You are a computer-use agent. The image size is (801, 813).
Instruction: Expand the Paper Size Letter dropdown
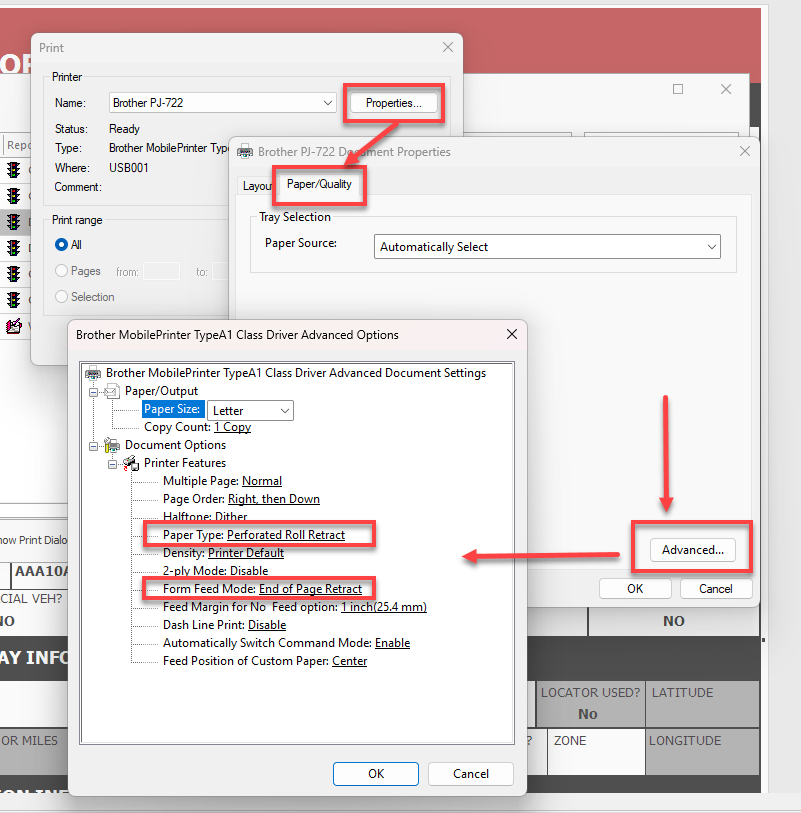285,410
